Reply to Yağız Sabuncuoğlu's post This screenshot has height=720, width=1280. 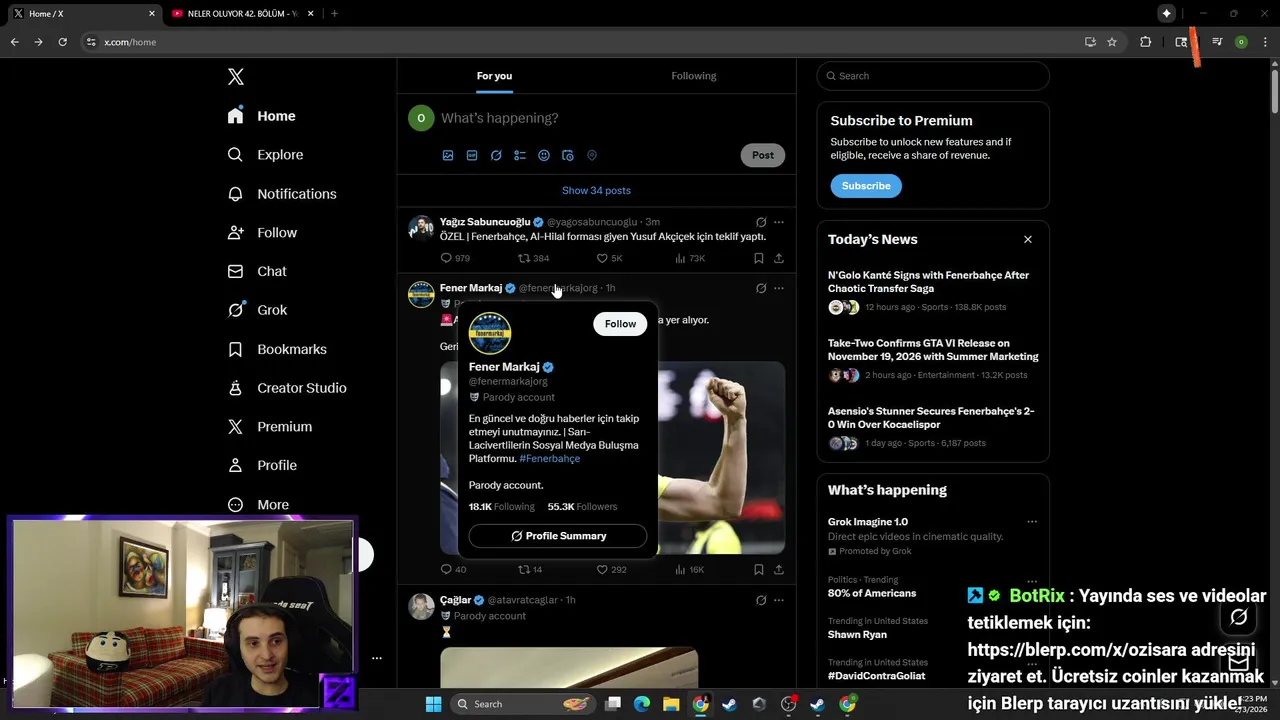[455, 258]
